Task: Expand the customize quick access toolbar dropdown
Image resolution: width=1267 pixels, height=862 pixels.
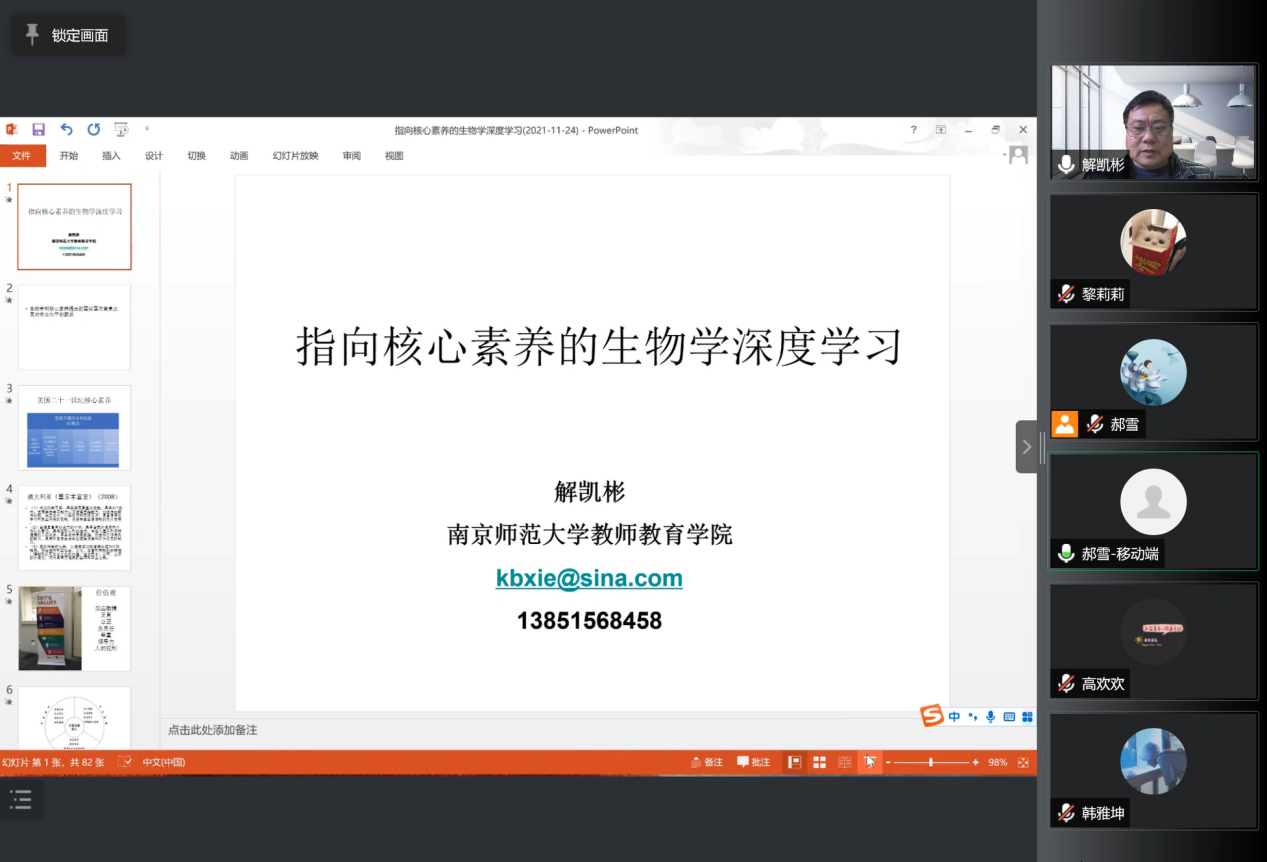Action: (x=147, y=129)
